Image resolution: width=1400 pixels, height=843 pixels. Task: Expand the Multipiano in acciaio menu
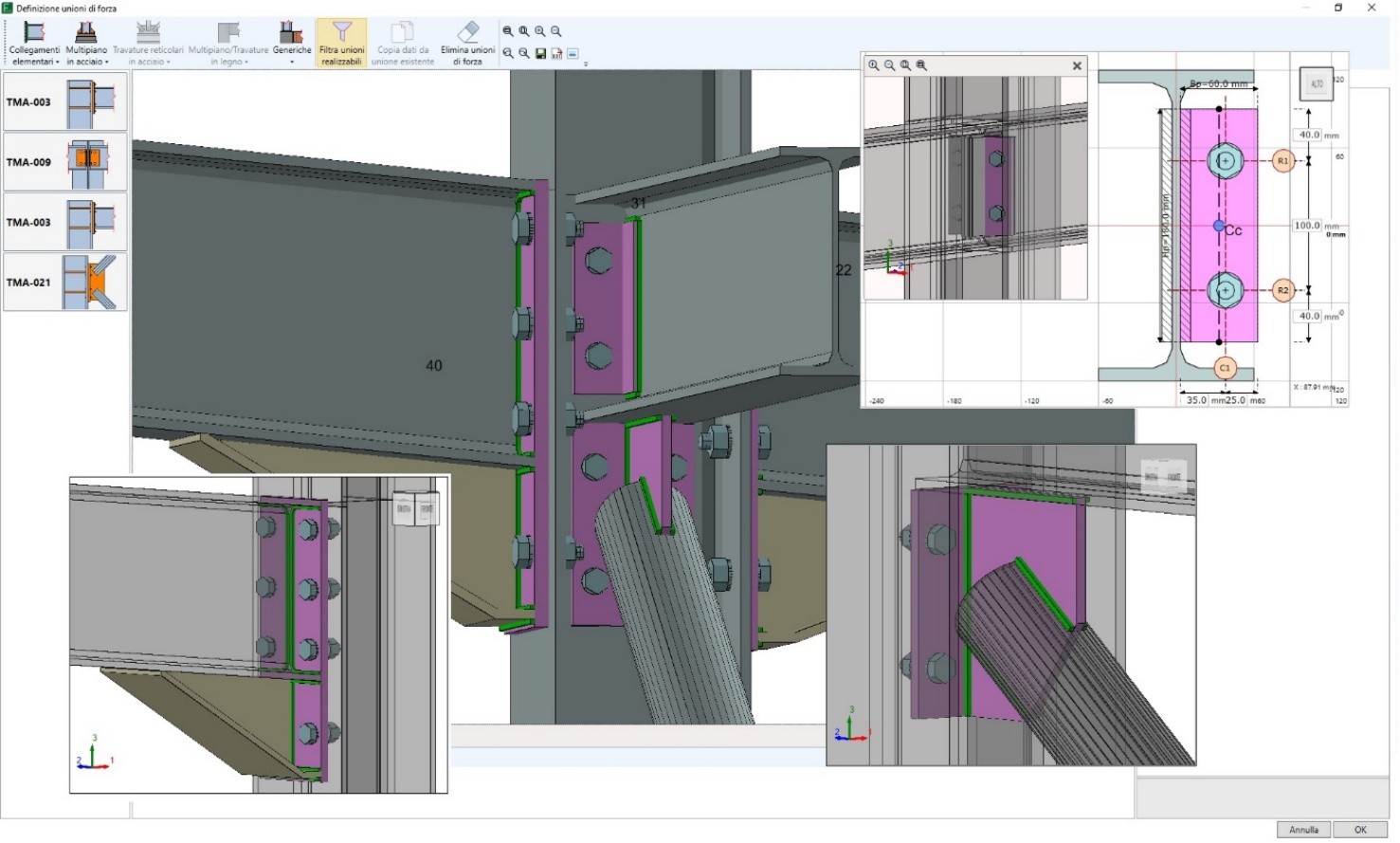pos(86,44)
